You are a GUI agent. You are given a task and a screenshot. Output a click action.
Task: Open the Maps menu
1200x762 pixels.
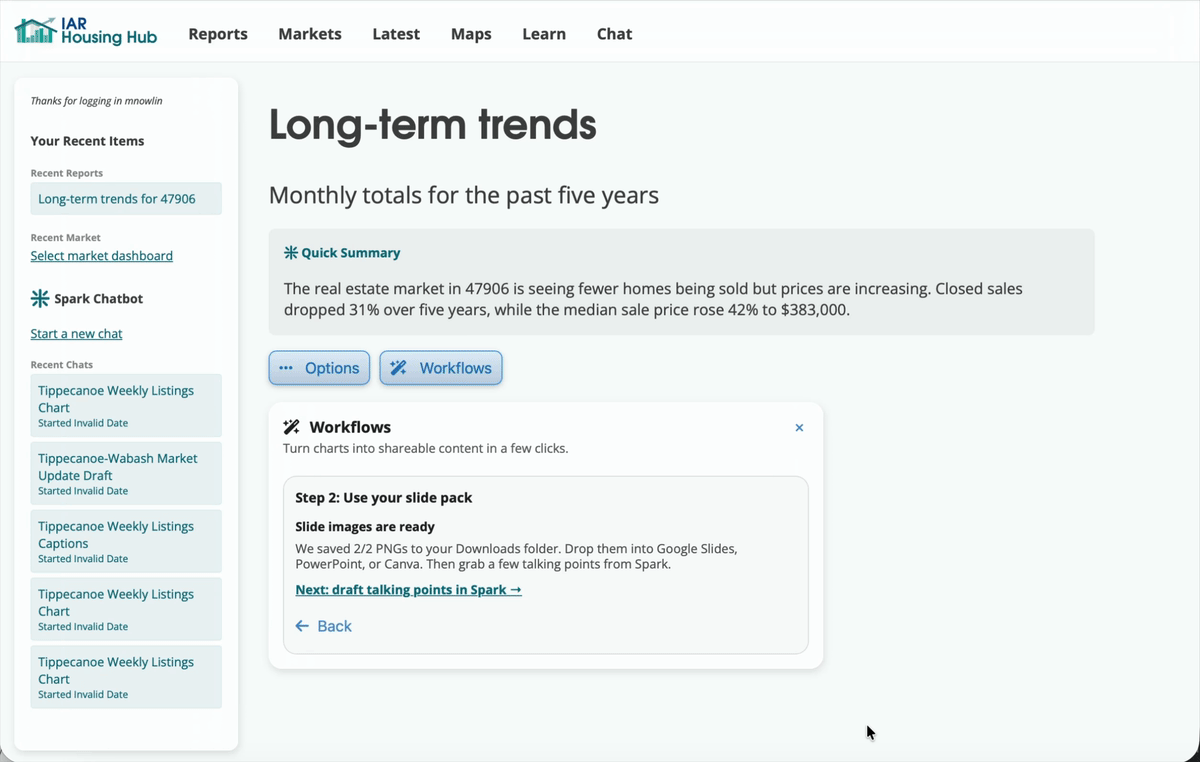(x=471, y=34)
